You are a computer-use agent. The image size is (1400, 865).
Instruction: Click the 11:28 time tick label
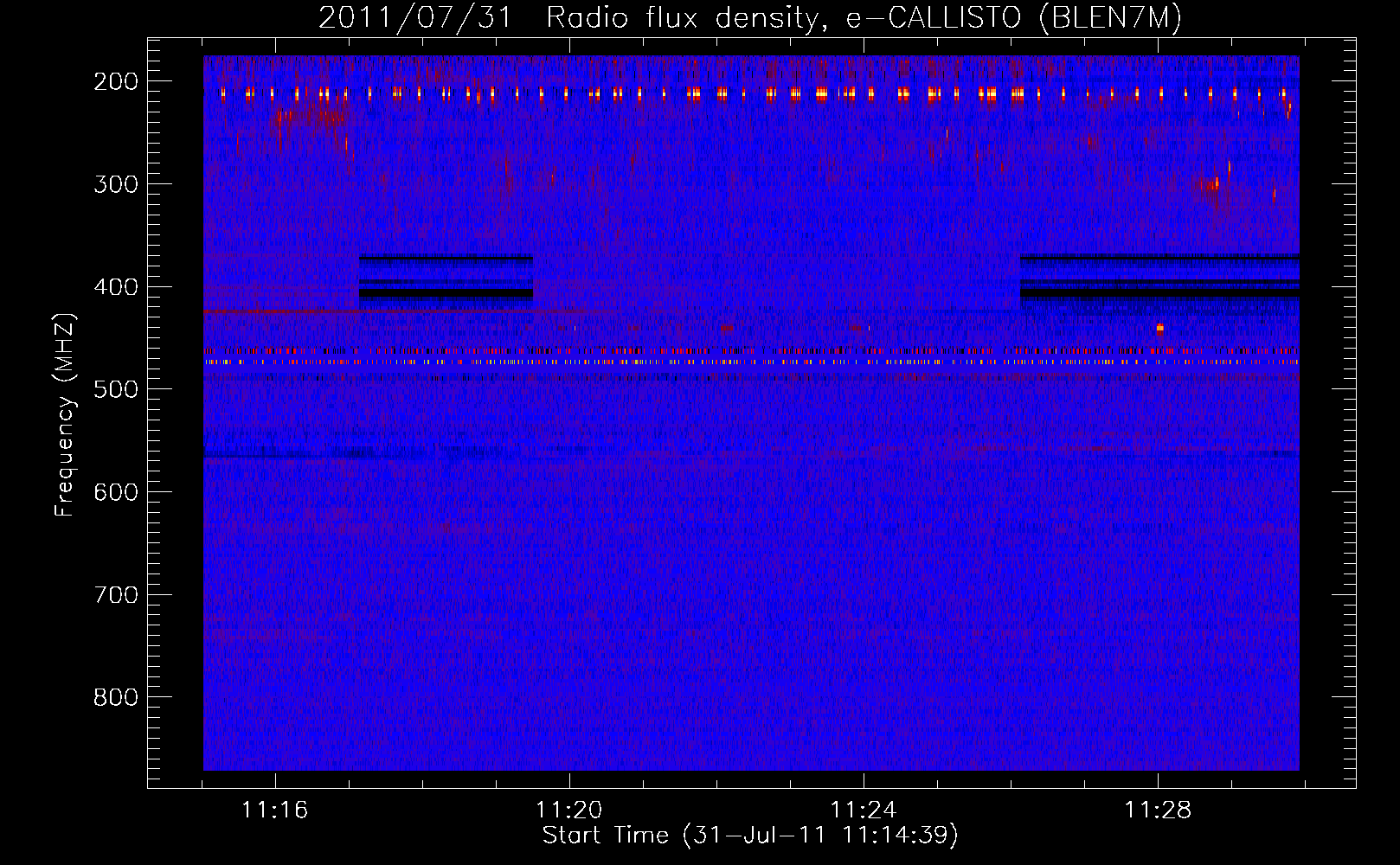(x=1157, y=811)
